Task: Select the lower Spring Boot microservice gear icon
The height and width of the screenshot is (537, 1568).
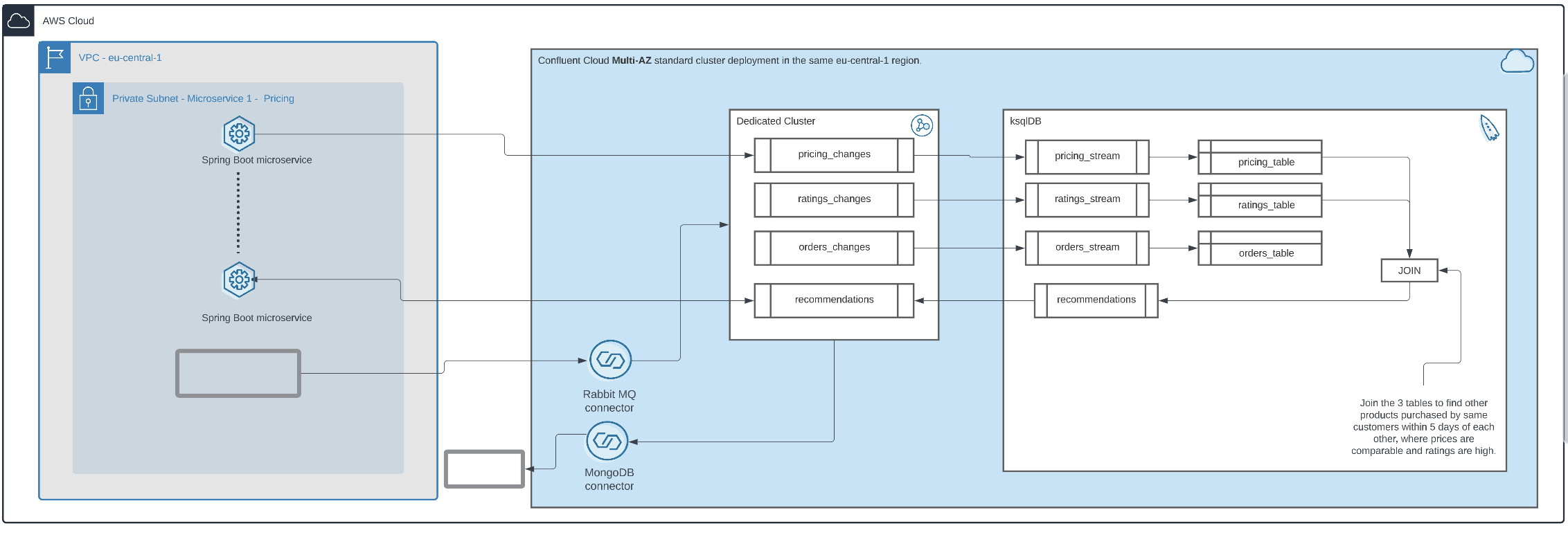Action: point(239,280)
